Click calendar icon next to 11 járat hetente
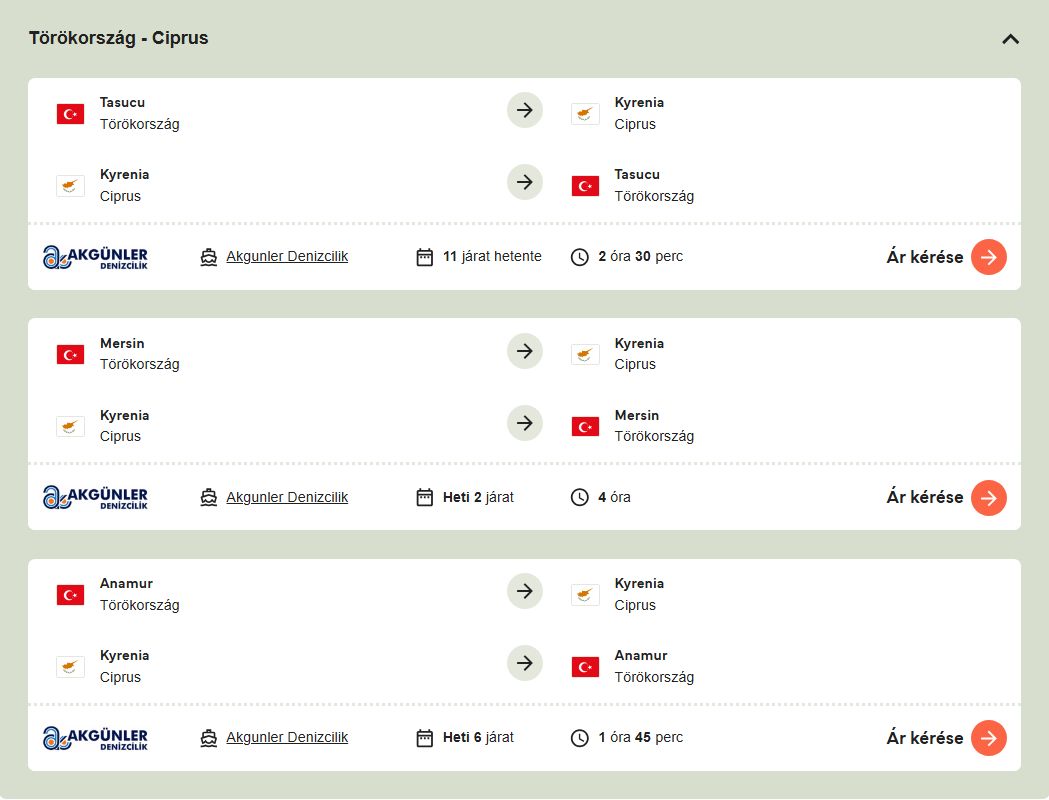1049x800 pixels. tap(425, 257)
